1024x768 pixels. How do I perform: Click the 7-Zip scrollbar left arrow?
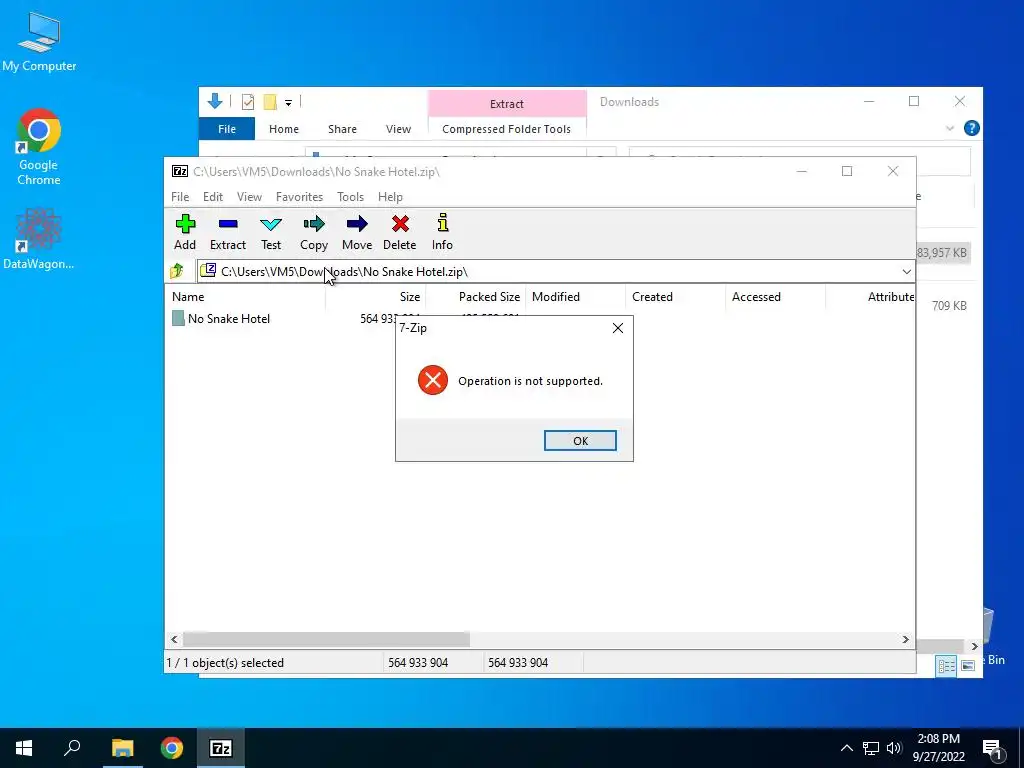[x=174, y=639]
